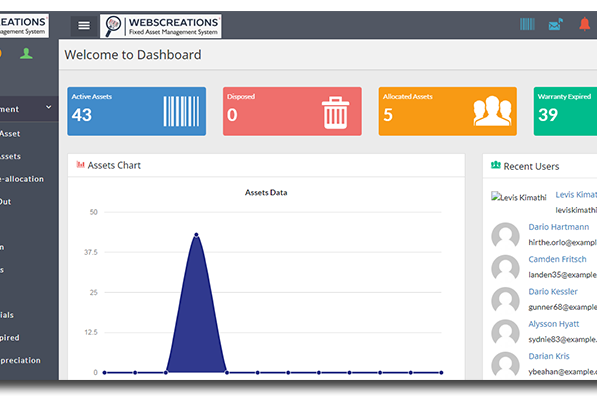The height and width of the screenshot is (398, 597).
Task: Select sidebar item ending in '-allocation'
Action: (22, 179)
